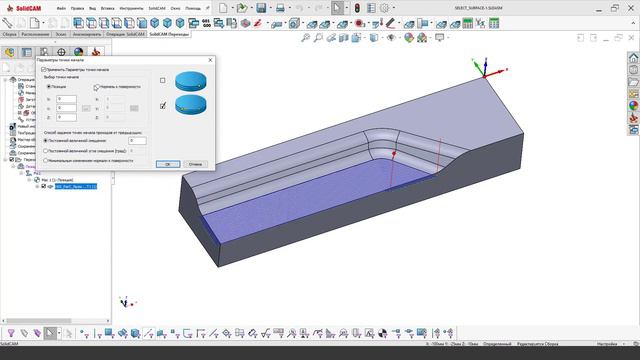This screenshot has width=640, height=360.
Task: Click the New document icon in title bar
Action: pos(223,8)
